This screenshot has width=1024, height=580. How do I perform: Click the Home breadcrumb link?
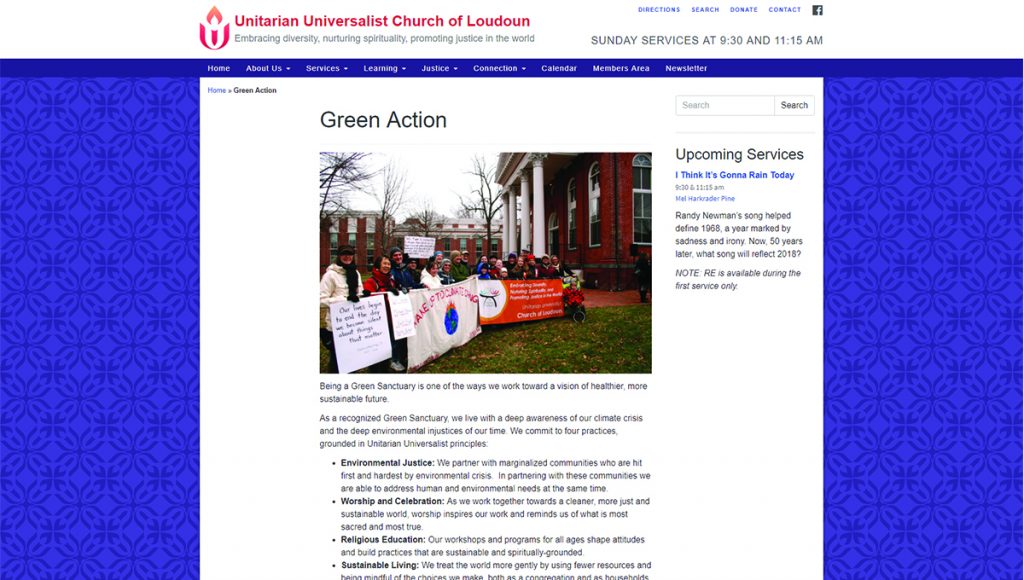[216, 90]
